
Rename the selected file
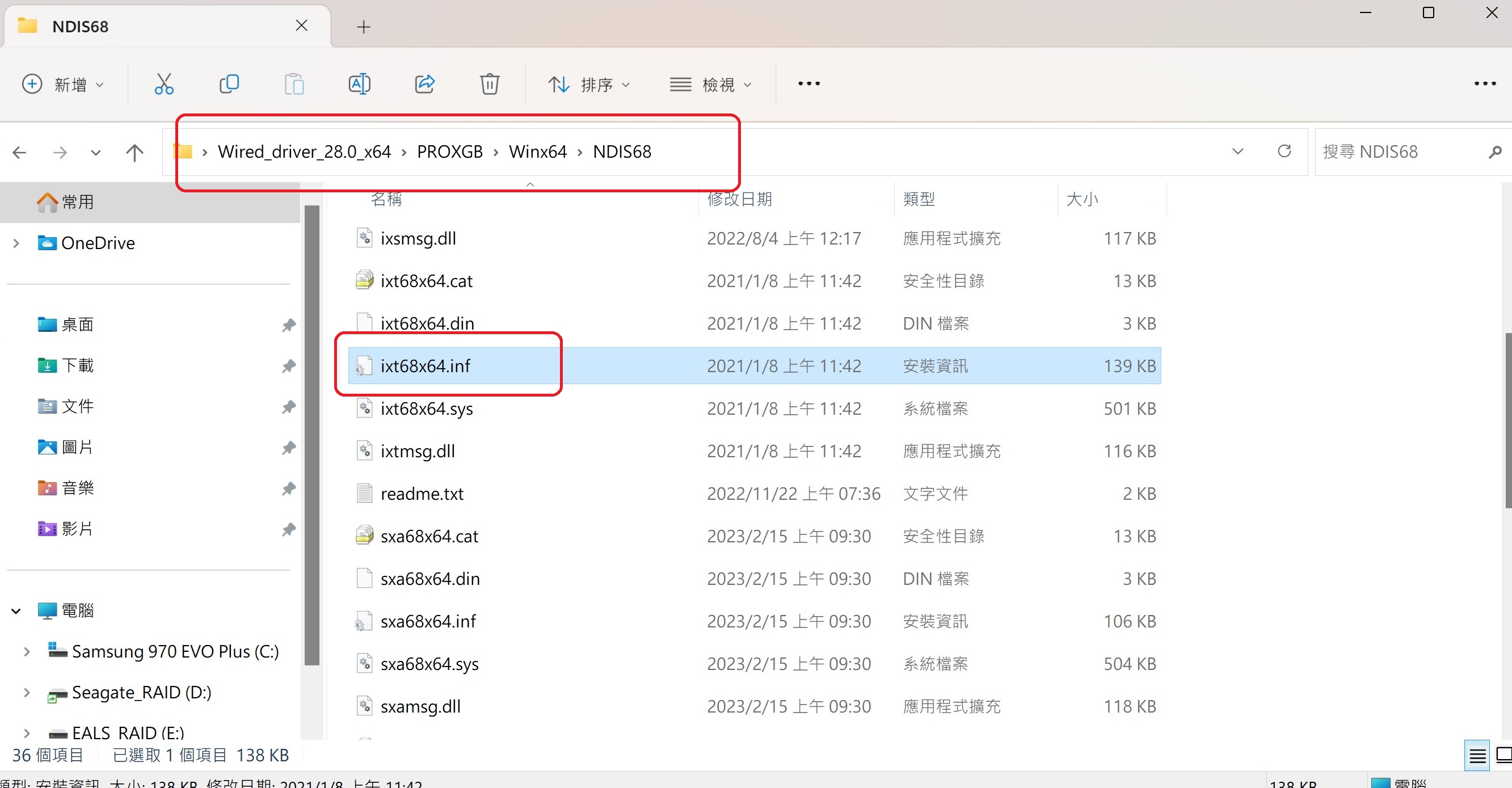[360, 84]
